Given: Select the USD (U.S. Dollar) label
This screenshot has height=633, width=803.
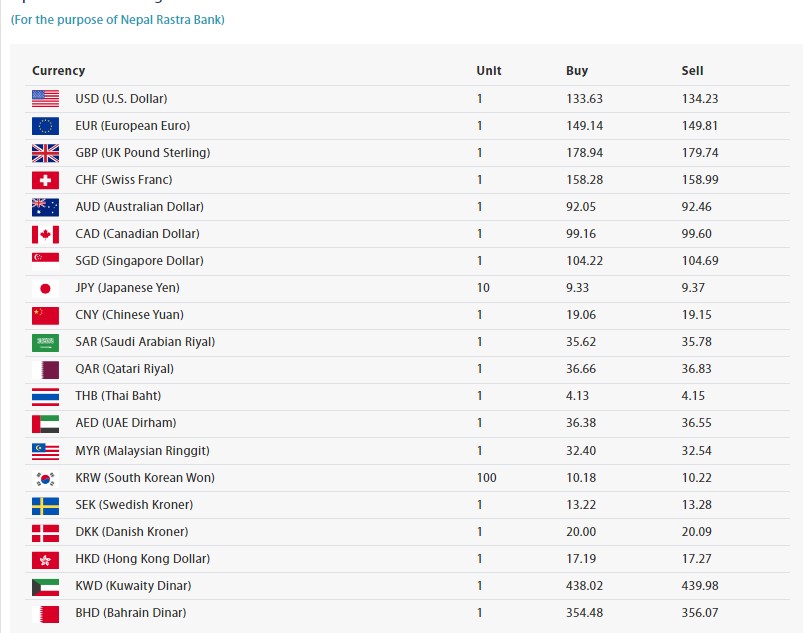Looking at the screenshot, I should 121,99.
